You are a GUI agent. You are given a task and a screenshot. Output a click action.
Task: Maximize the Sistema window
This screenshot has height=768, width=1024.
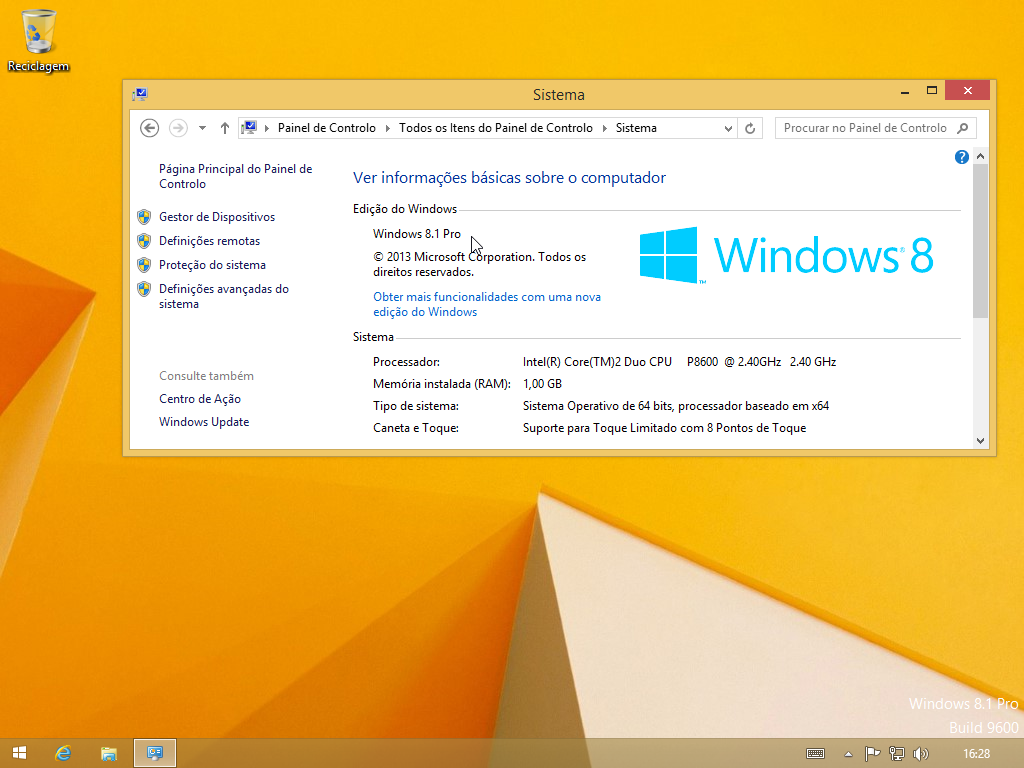tap(932, 91)
